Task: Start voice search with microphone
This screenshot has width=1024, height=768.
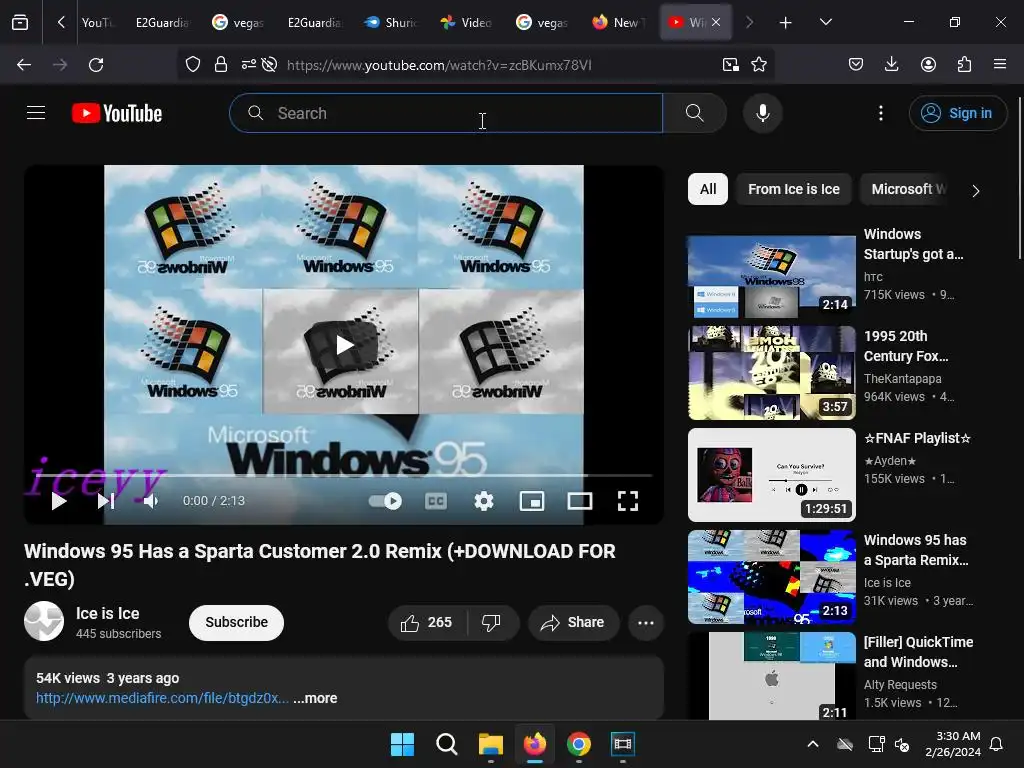Action: pyautogui.click(x=762, y=113)
